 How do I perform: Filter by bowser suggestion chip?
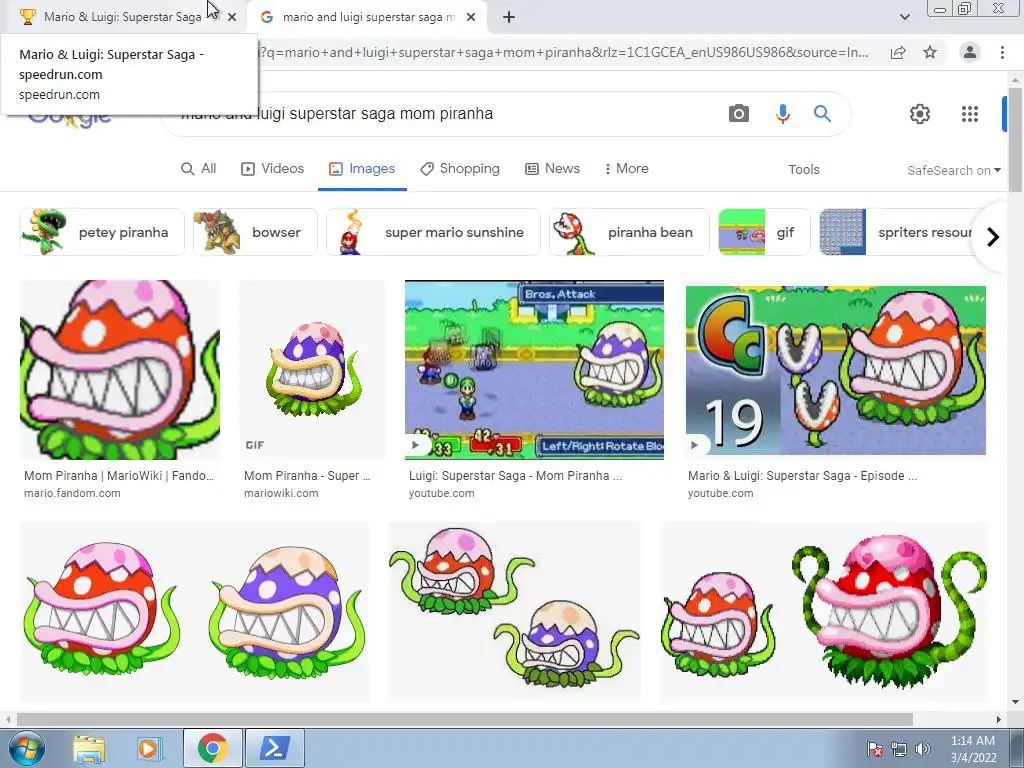(255, 232)
